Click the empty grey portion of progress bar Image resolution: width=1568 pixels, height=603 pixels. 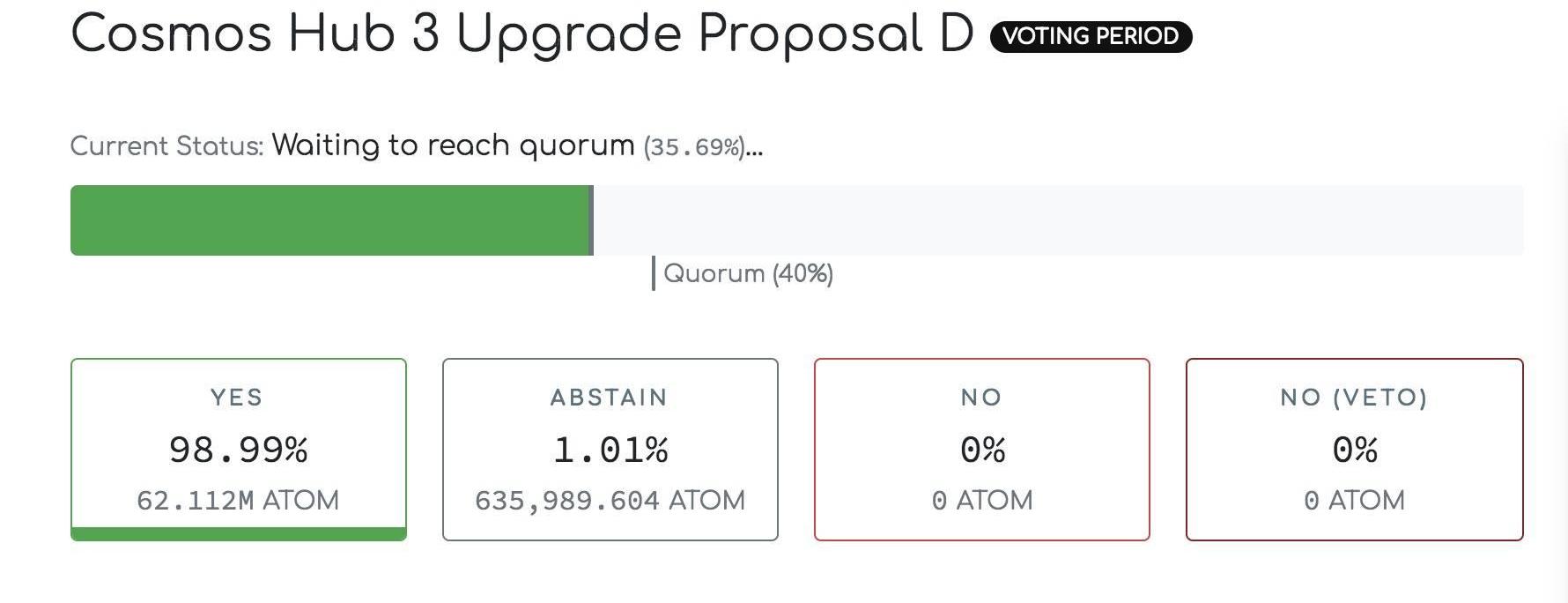tap(1057, 220)
